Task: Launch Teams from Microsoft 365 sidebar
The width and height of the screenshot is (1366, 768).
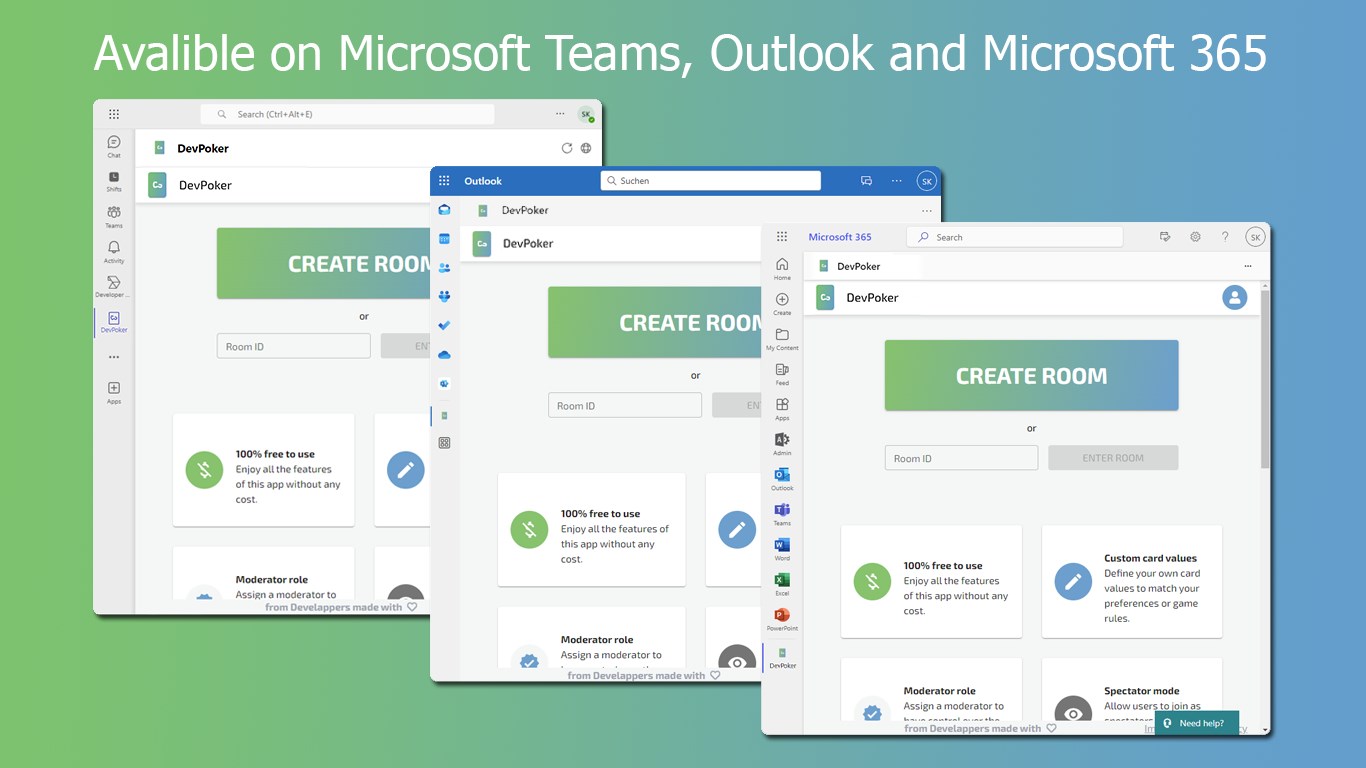Action: [782, 514]
